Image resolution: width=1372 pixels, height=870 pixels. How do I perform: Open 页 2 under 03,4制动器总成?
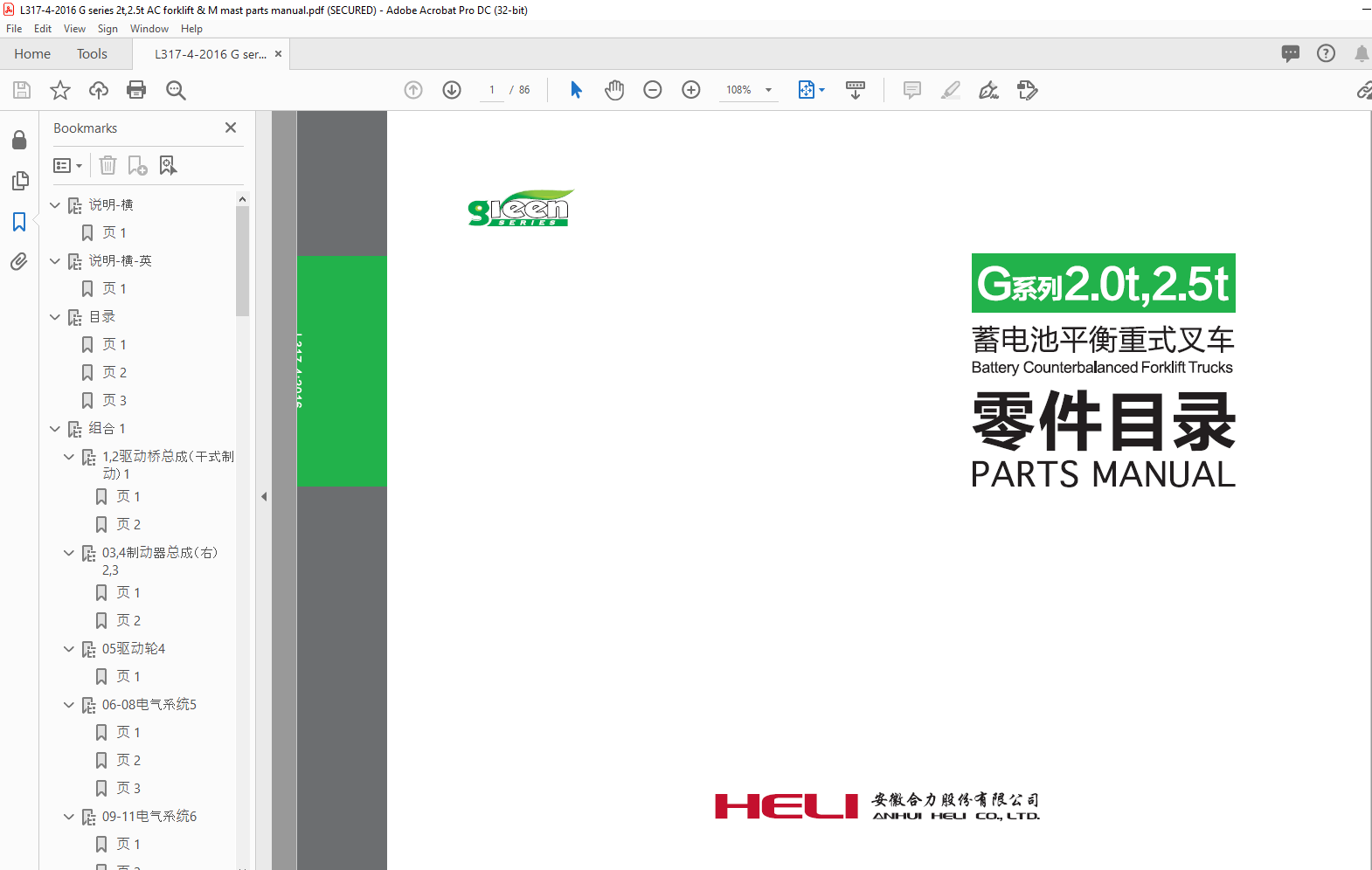[x=128, y=620]
